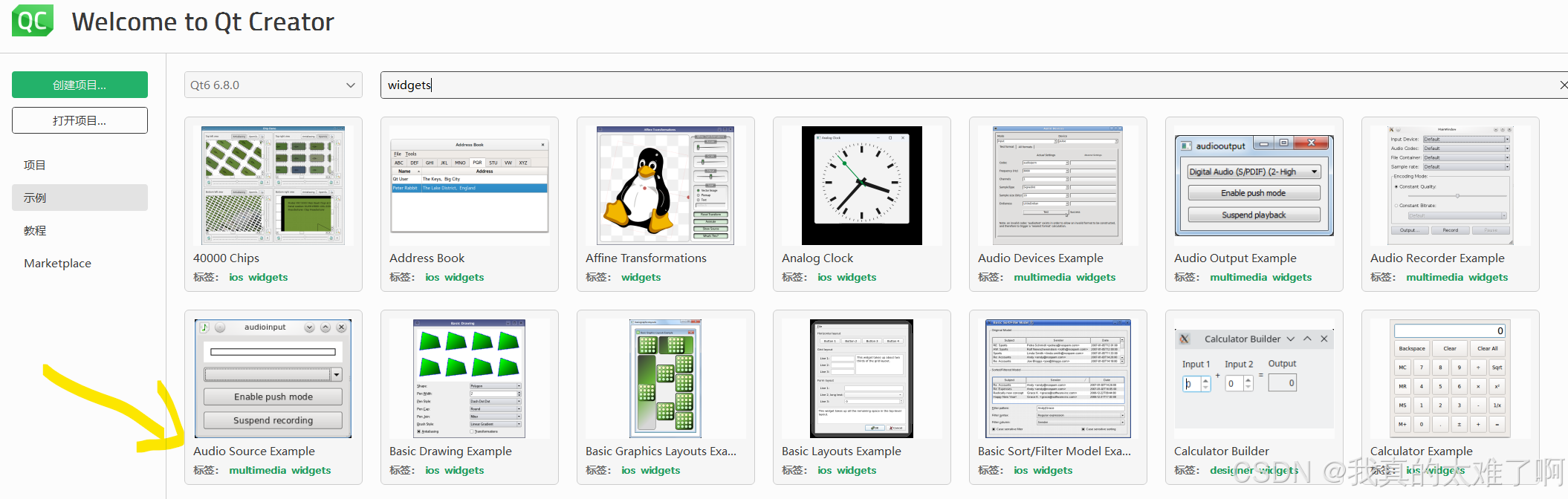Click the widgets tag under Affine Transformations
Image resolution: width=1568 pixels, height=499 pixels.
click(641, 277)
